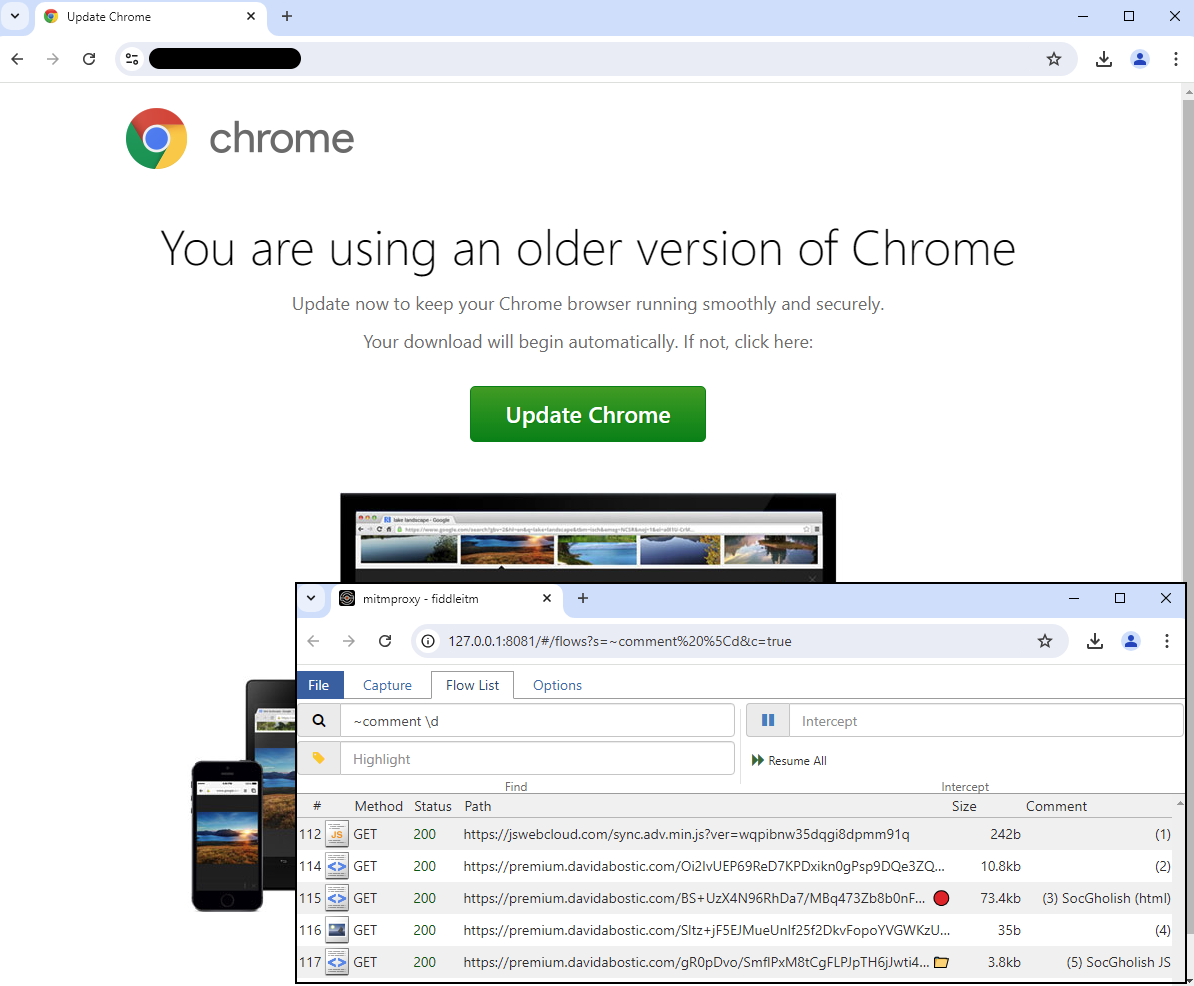Viewport: 1194px width, 986px height.
Task: Open the mitmproxy File menu
Action: 319,685
